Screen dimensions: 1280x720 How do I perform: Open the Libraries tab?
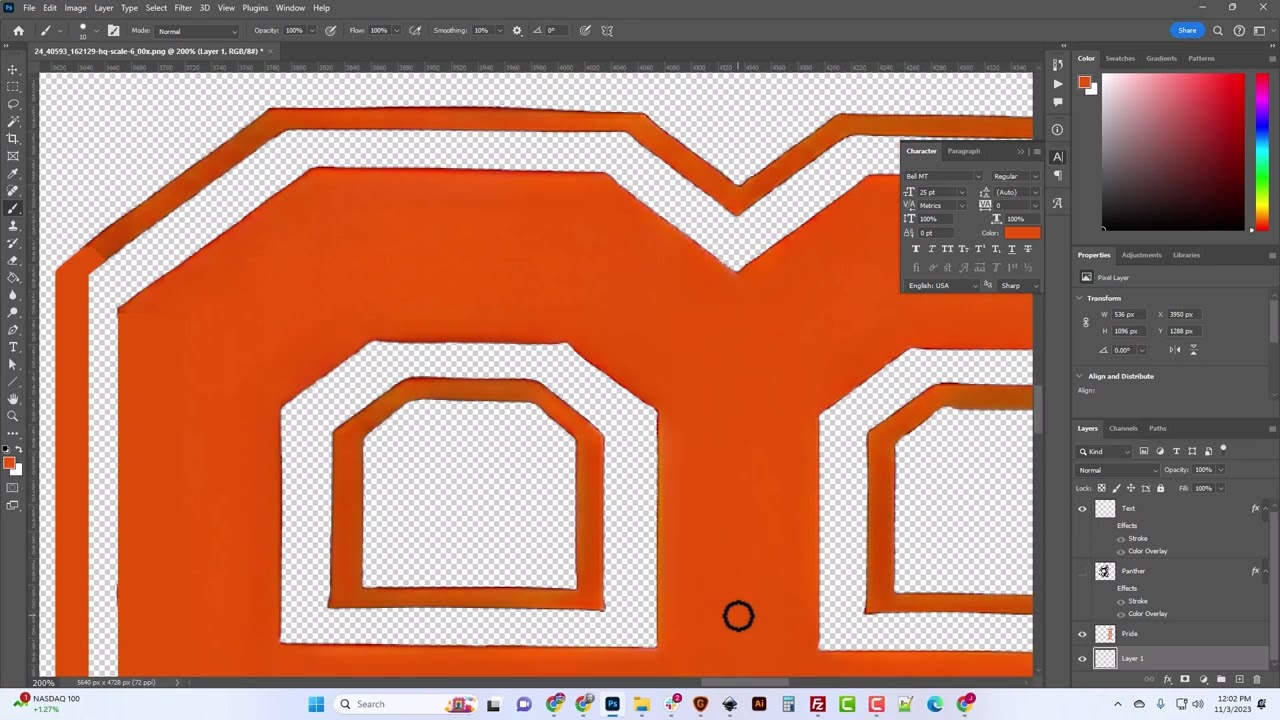[x=1186, y=255]
